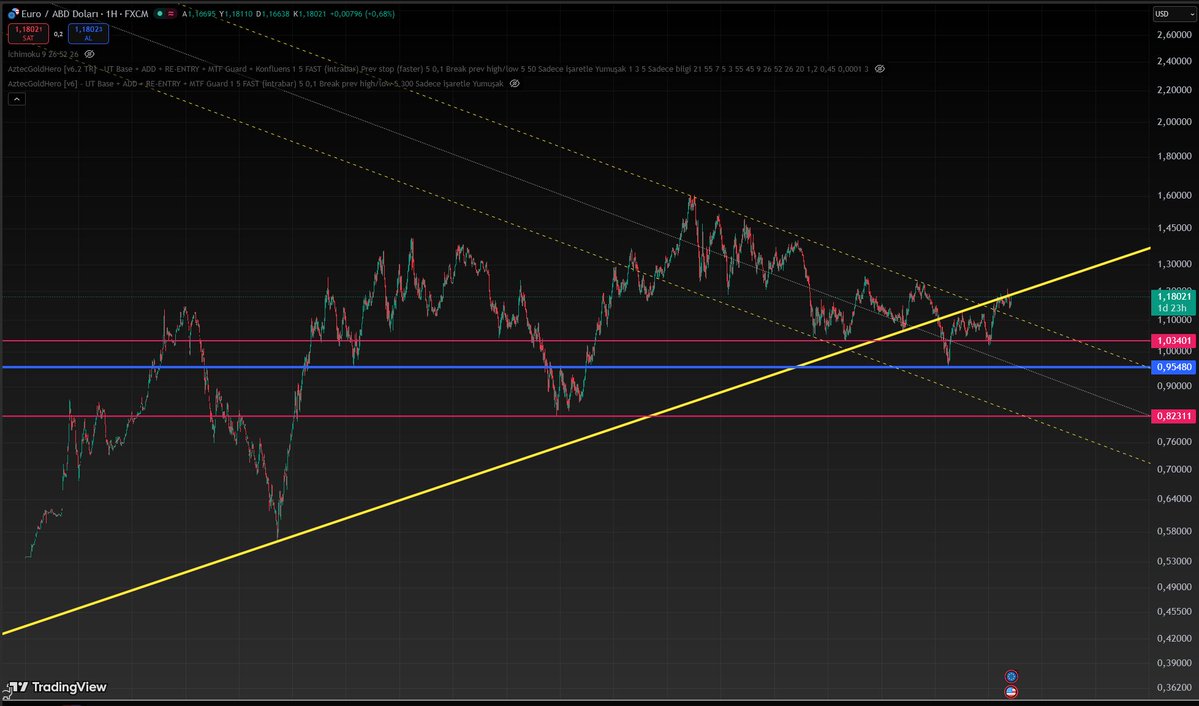Open symbol search via Euro / ABD Doları title
1199x706 pixels.
pos(60,14)
